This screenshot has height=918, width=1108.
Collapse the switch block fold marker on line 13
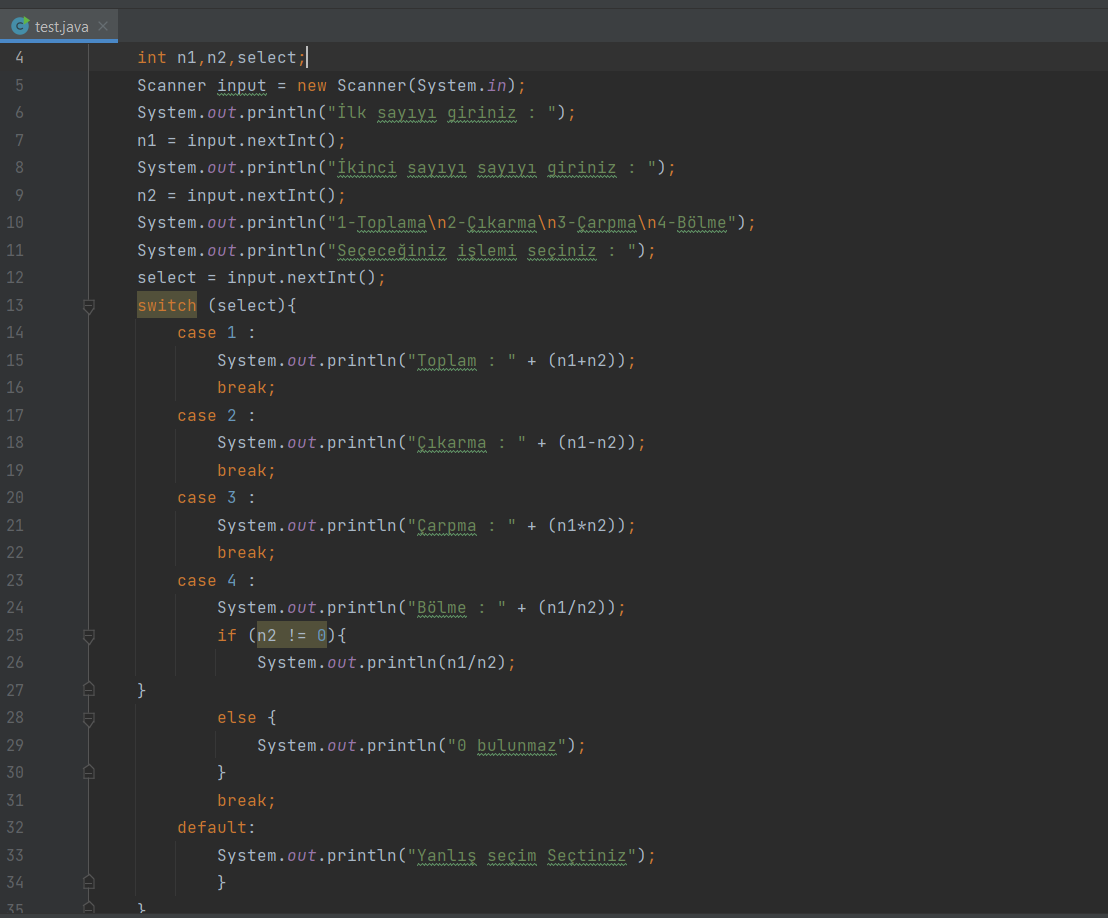click(89, 306)
